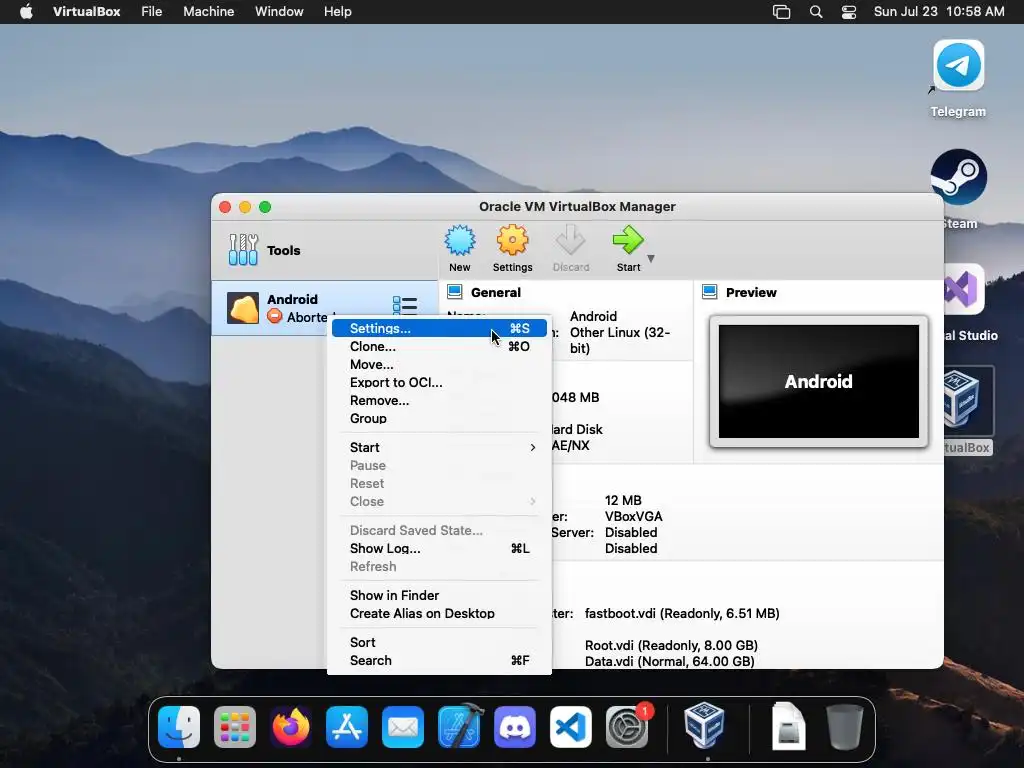This screenshot has height=768, width=1024.
Task: Select Show Log... menu entry
Action: click(440, 549)
